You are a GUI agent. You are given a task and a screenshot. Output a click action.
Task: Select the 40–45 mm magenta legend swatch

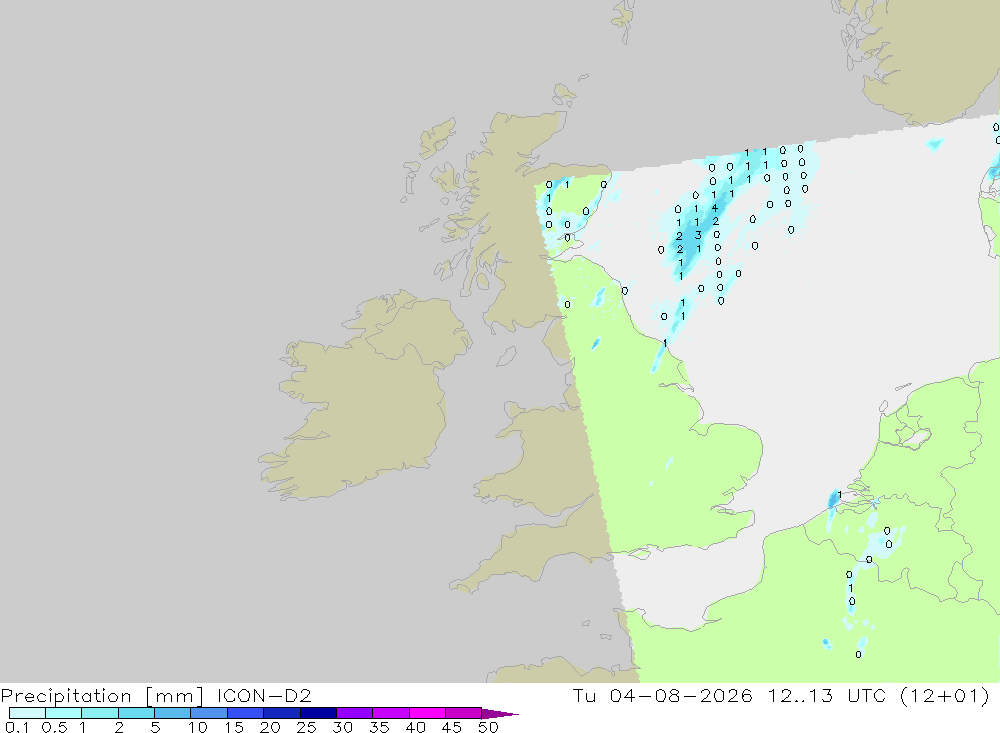coord(427,713)
